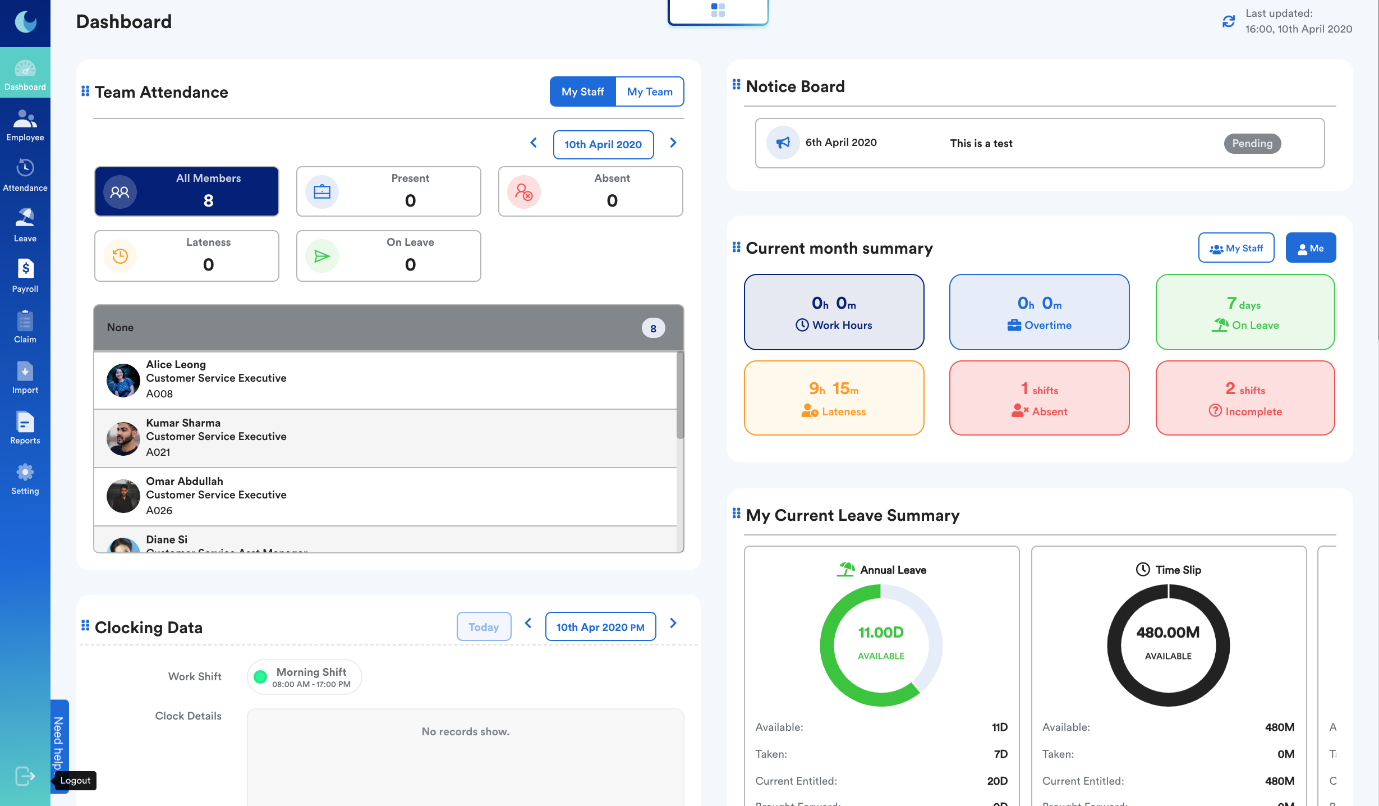Click the app moon logo
This screenshot has height=806, width=1379.
click(25, 21)
